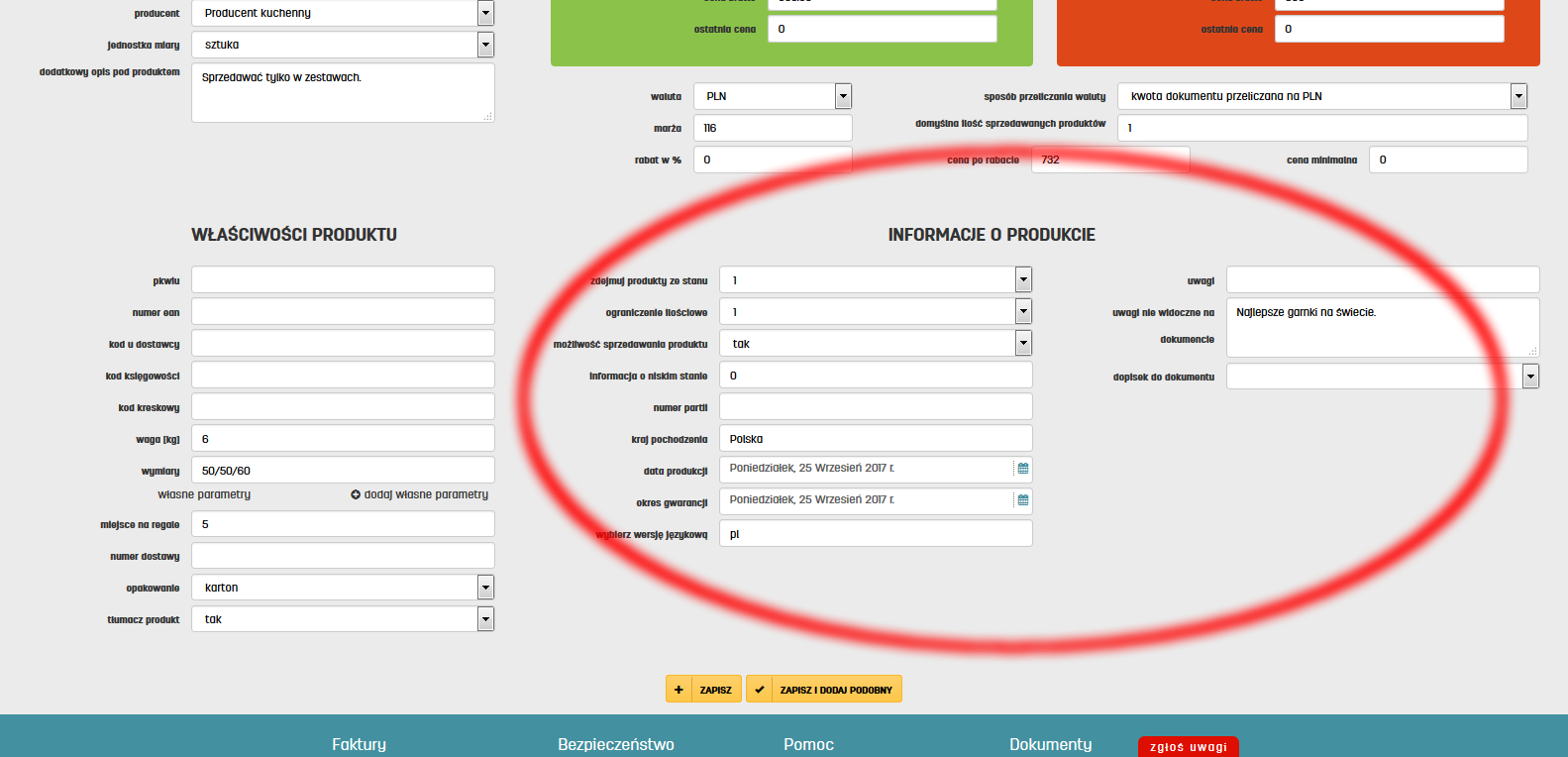Expand sposób przeliczania waluty dropdown
Image resolution: width=1568 pixels, height=757 pixels.
[1518, 96]
